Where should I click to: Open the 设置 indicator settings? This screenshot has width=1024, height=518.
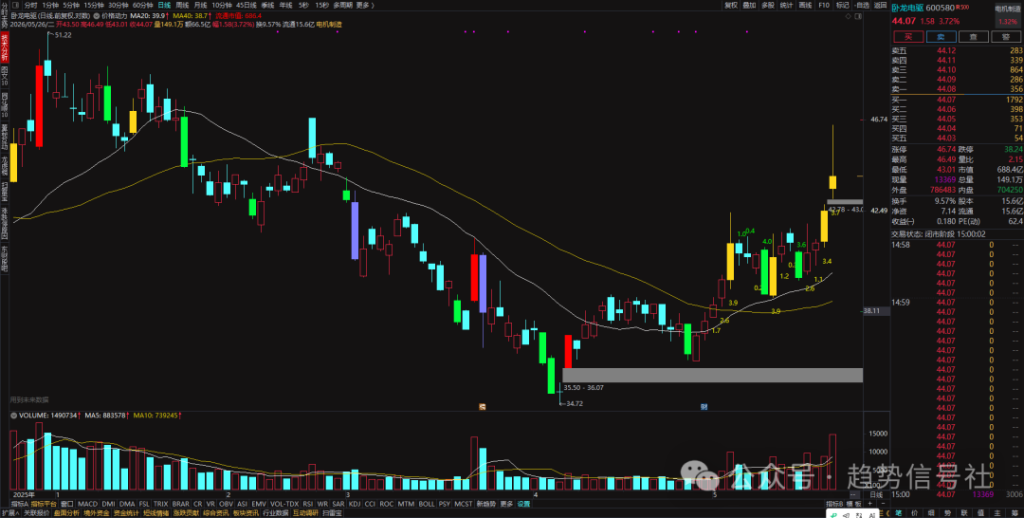click(524, 504)
